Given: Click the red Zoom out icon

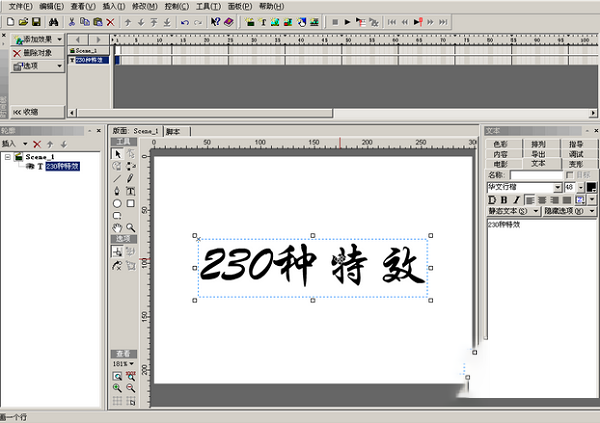Looking at the screenshot, I should point(130,388).
